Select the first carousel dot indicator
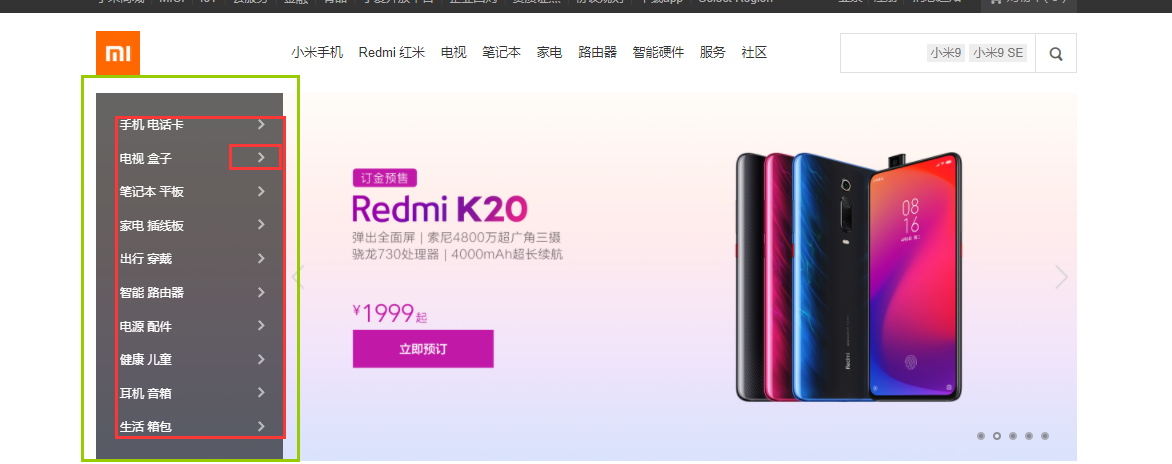 981,436
